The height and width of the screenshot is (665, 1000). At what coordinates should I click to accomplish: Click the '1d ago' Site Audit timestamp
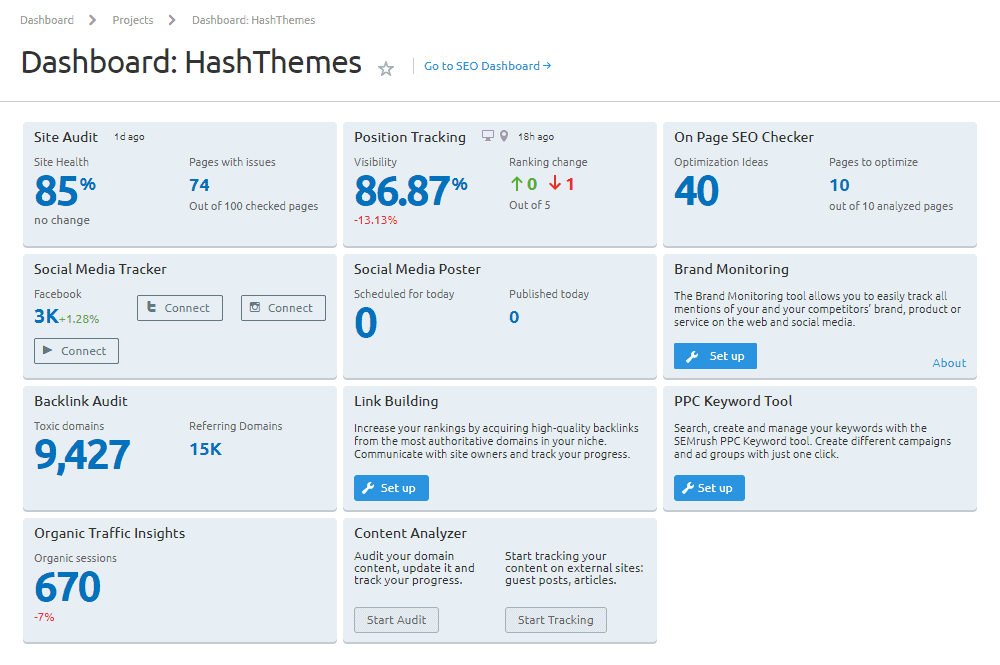(129, 136)
